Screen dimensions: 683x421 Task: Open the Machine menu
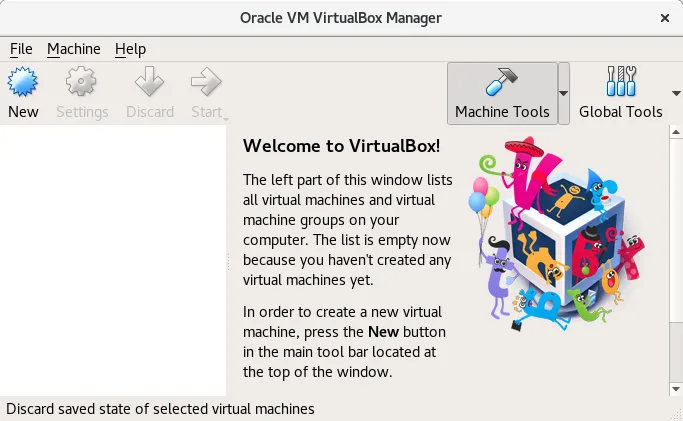pyautogui.click(x=74, y=49)
